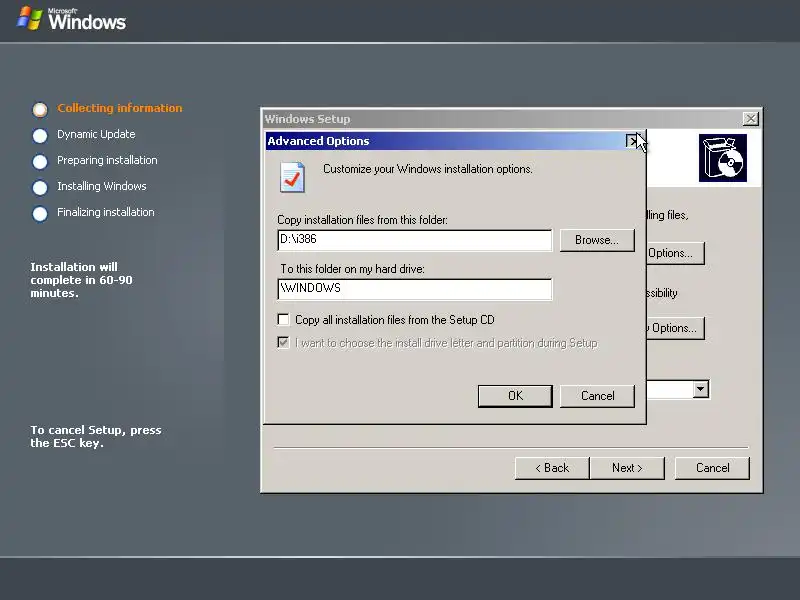Click the 'To cancel Setup, press the ESC key' text

[x=95, y=436]
